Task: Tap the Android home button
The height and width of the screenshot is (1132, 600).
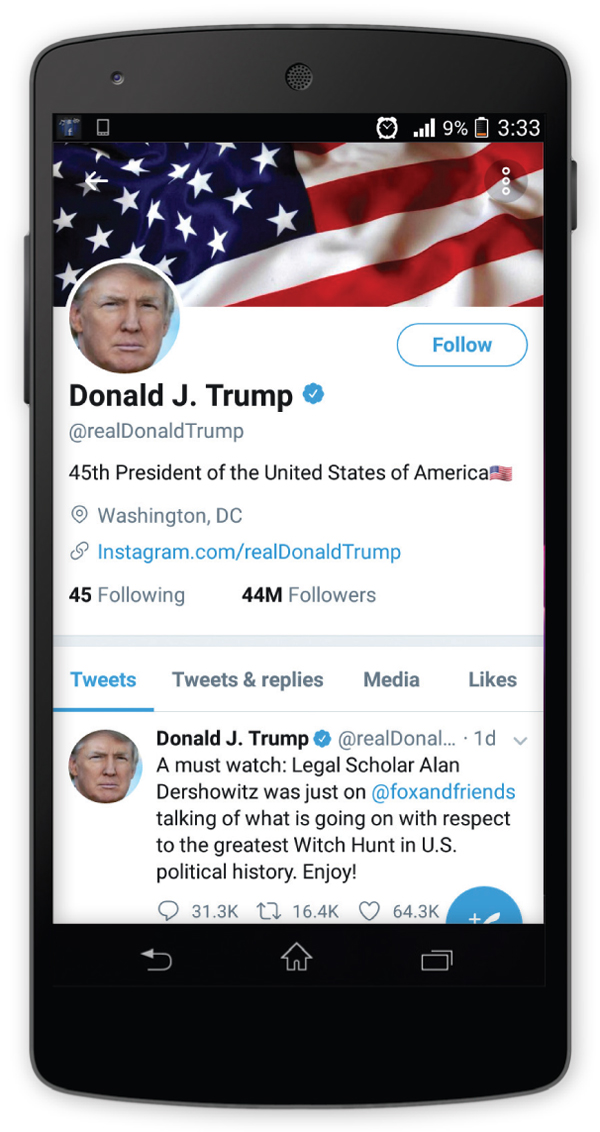Action: click(297, 958)
